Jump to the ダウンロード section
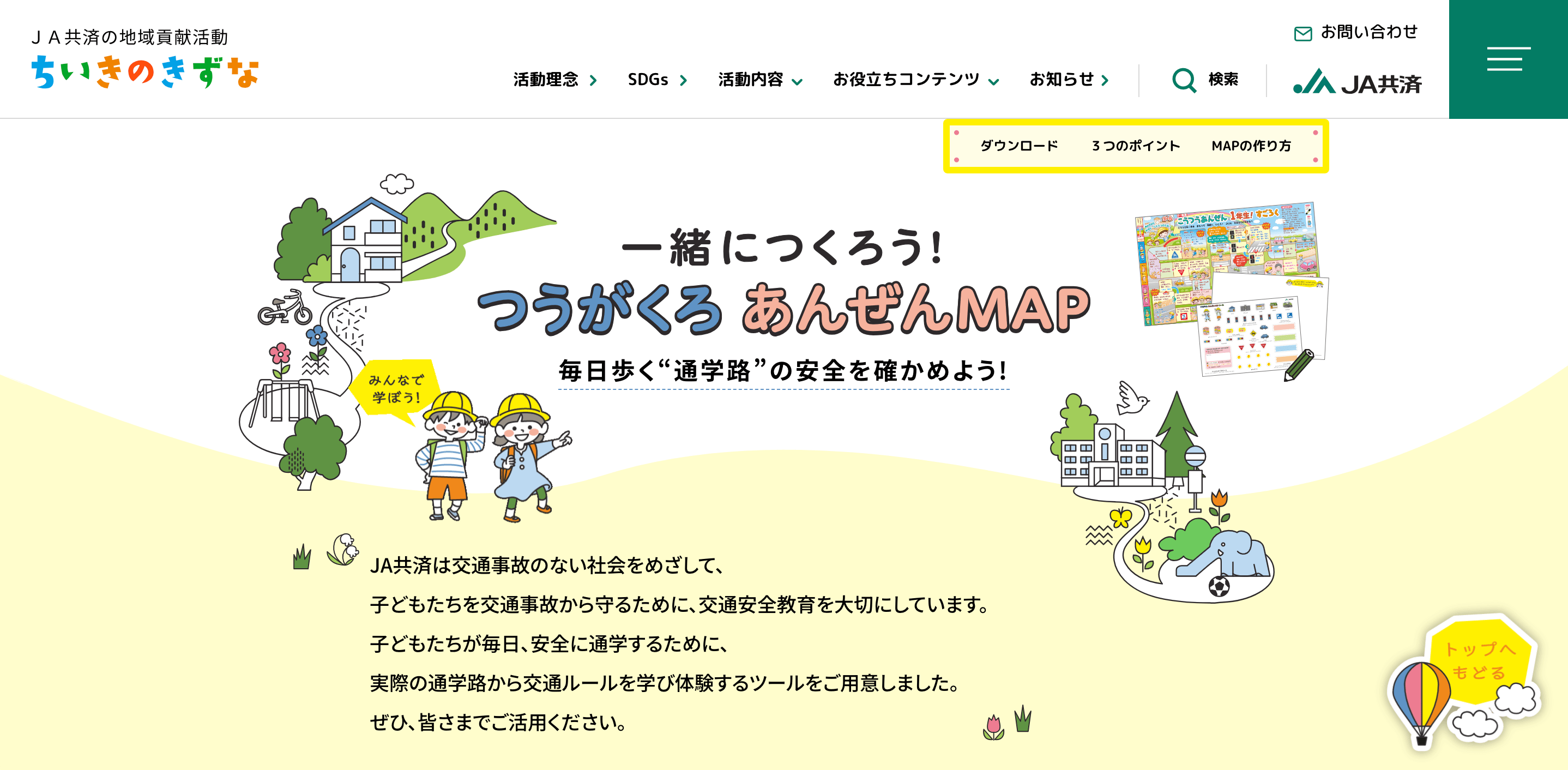This screenshot has width=1568, height=770. coord(1018,146)
